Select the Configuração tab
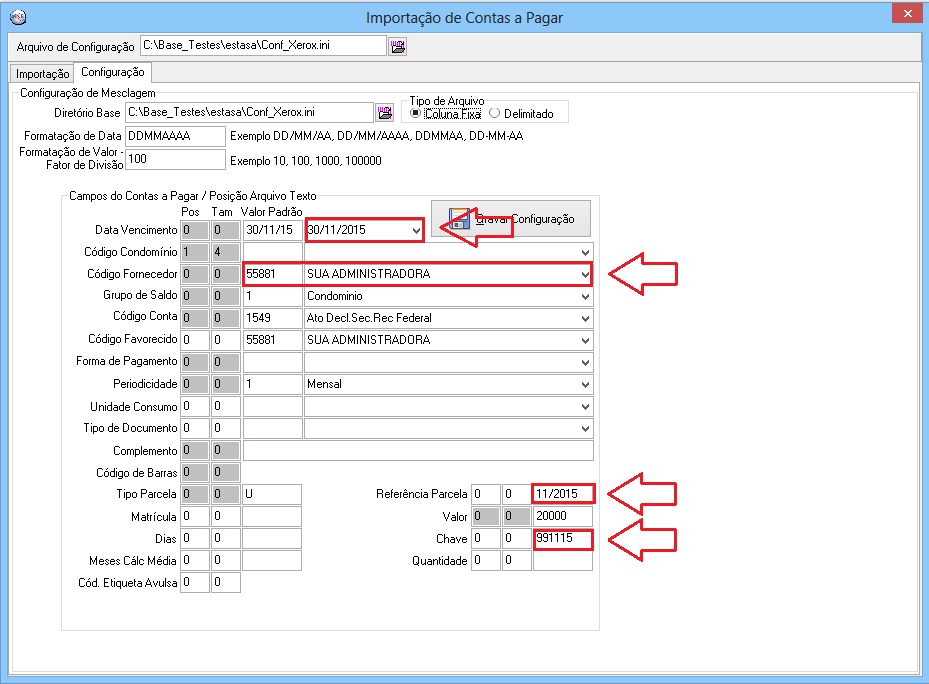Screen dimensions: 929x684 pos(112,72)
